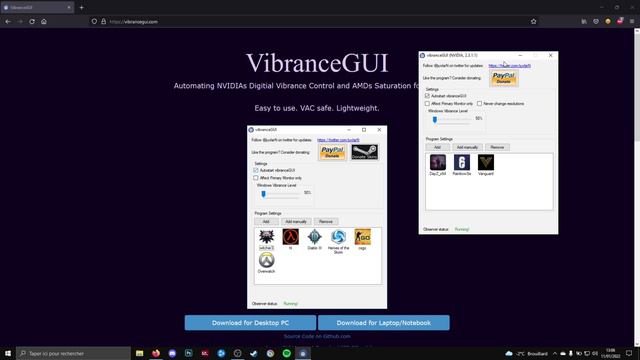Click the 50% vibrance value in NVIDIA window
The image size is (640, 360).
click(x=479, y=118)
